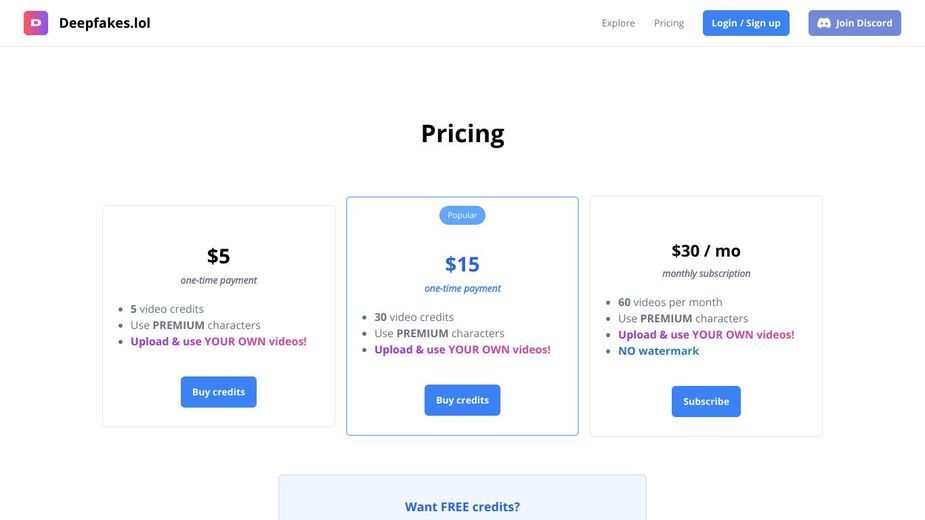Buy credits for the $15 plan

point(462,400)
